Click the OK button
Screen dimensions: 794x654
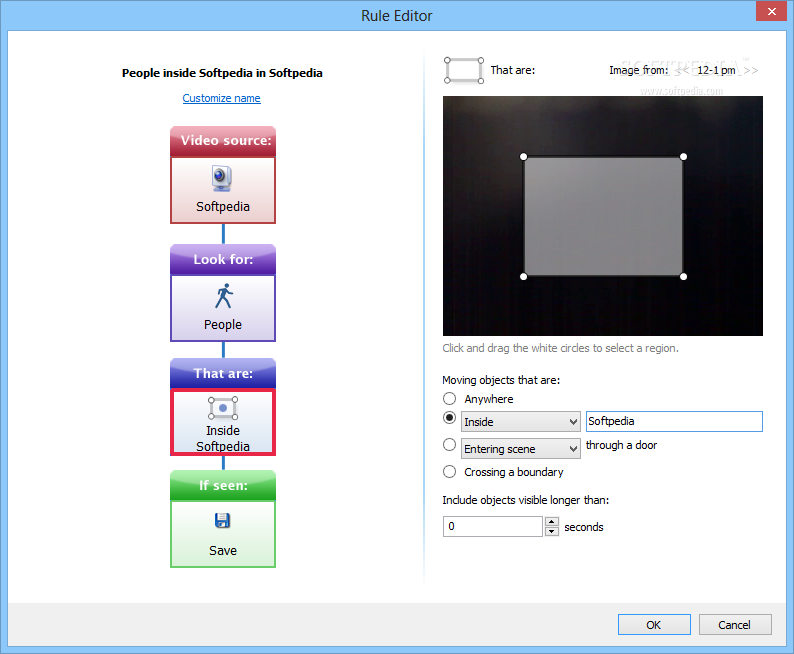(x=654, y=625)
